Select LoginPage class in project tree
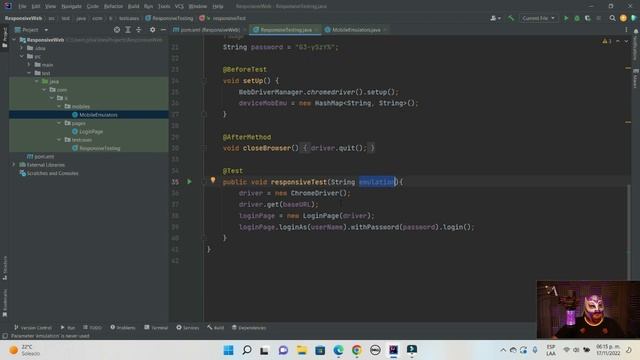The height and width of the screenshot is (360, 640). (x=91, y=131)
